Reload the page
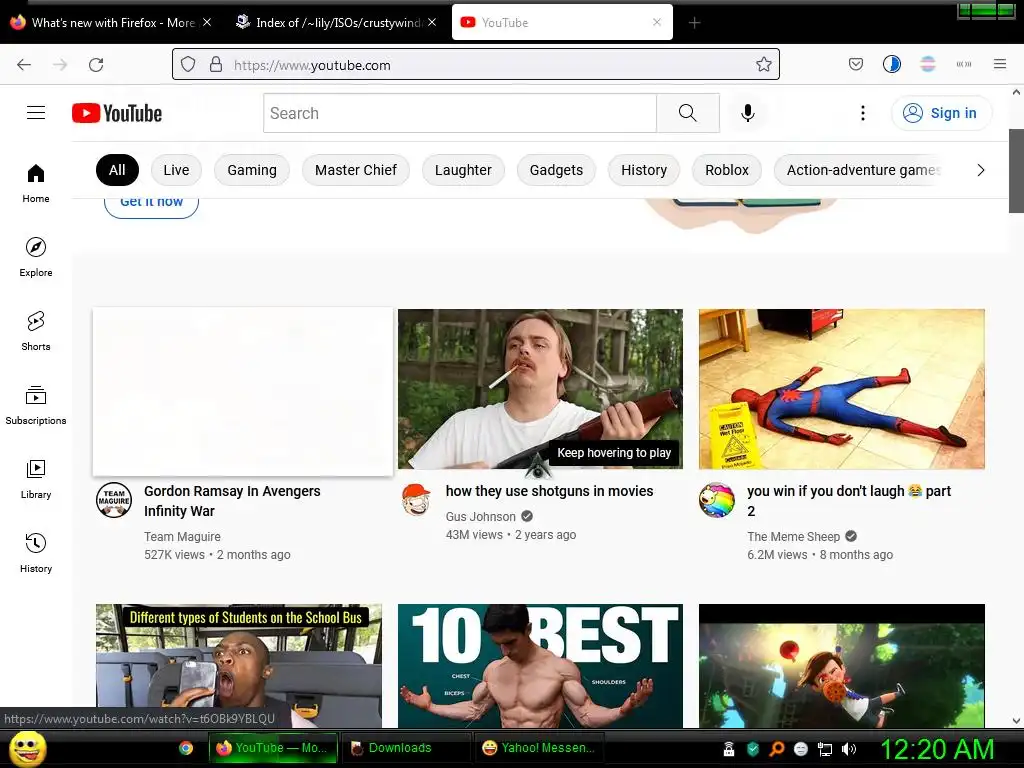1024x768 pixels. tap(96, 65)
